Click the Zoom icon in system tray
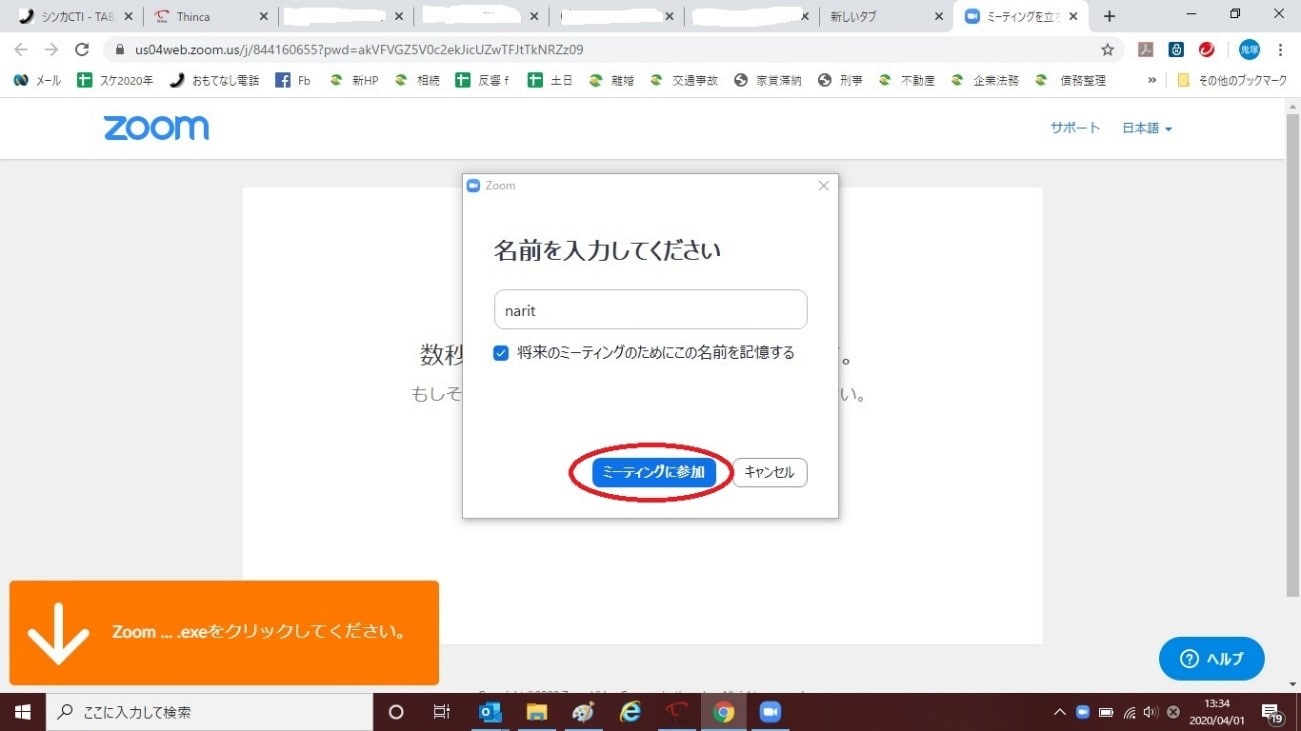This screenshot has width=1301, height=731. pyautogui.click(x=1082, y=712)
